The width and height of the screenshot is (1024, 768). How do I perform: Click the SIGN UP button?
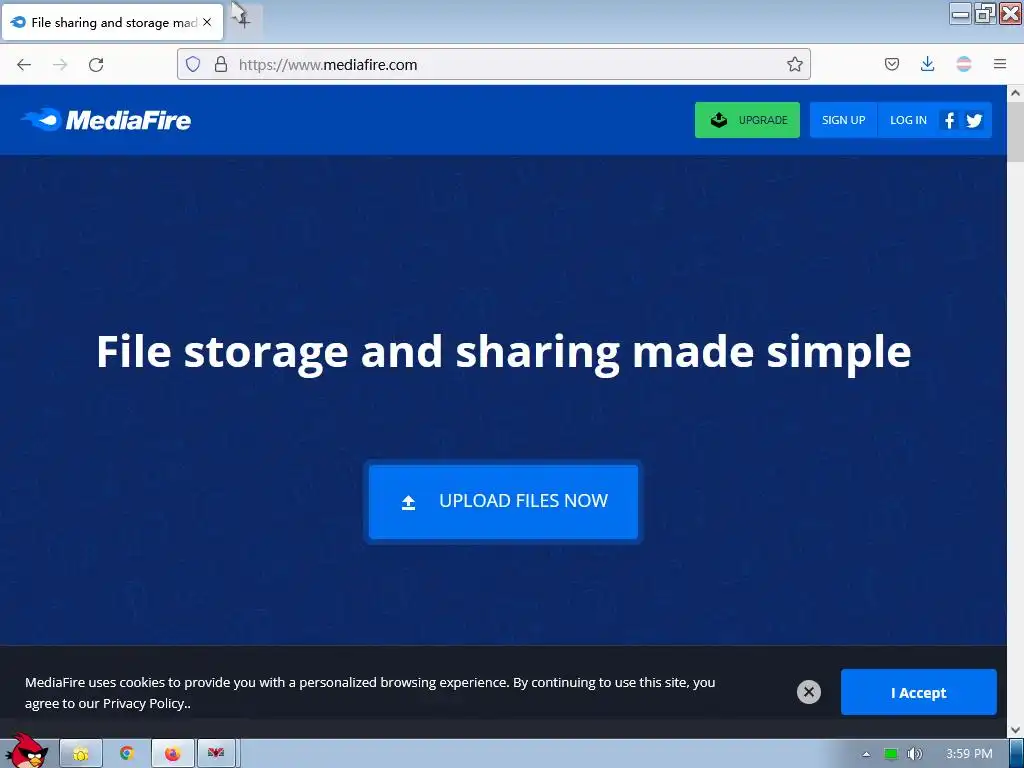coord(843,120)
